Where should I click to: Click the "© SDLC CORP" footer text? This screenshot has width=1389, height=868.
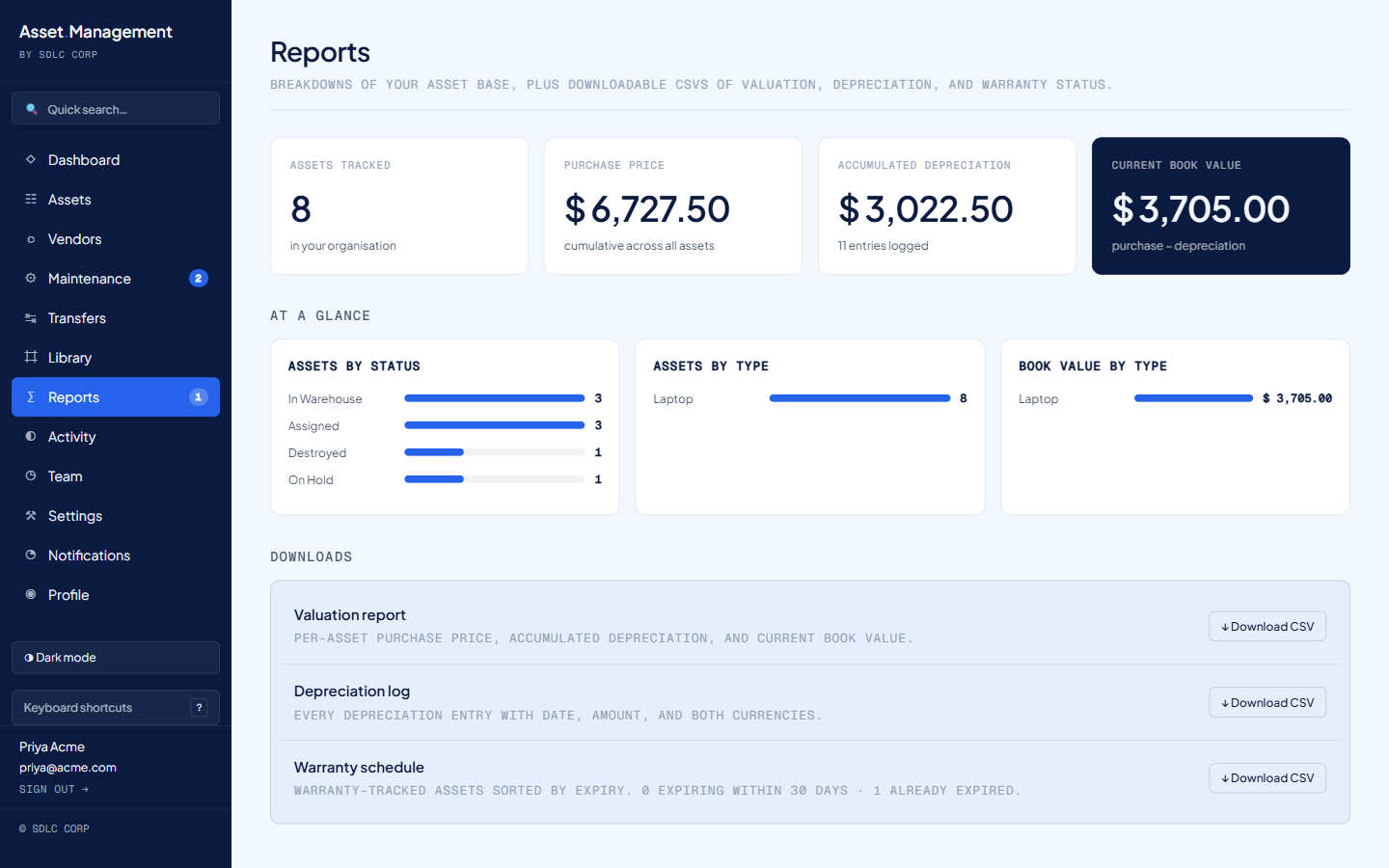54,828
